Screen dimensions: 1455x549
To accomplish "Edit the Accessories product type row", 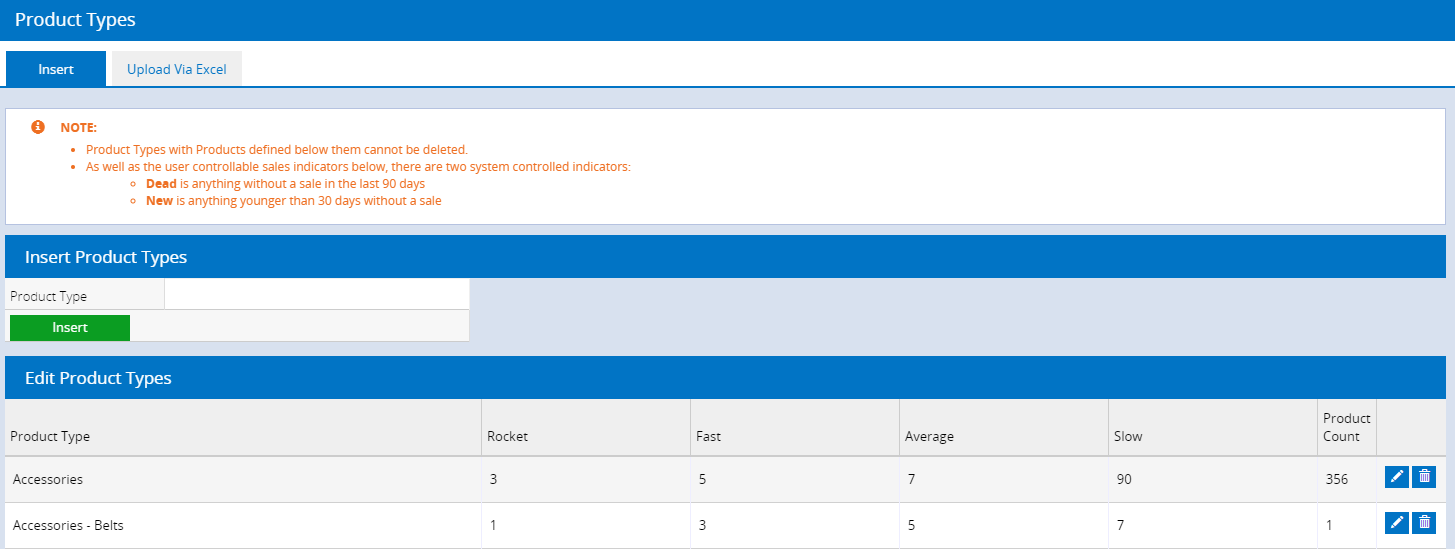I will [1397, 477].
